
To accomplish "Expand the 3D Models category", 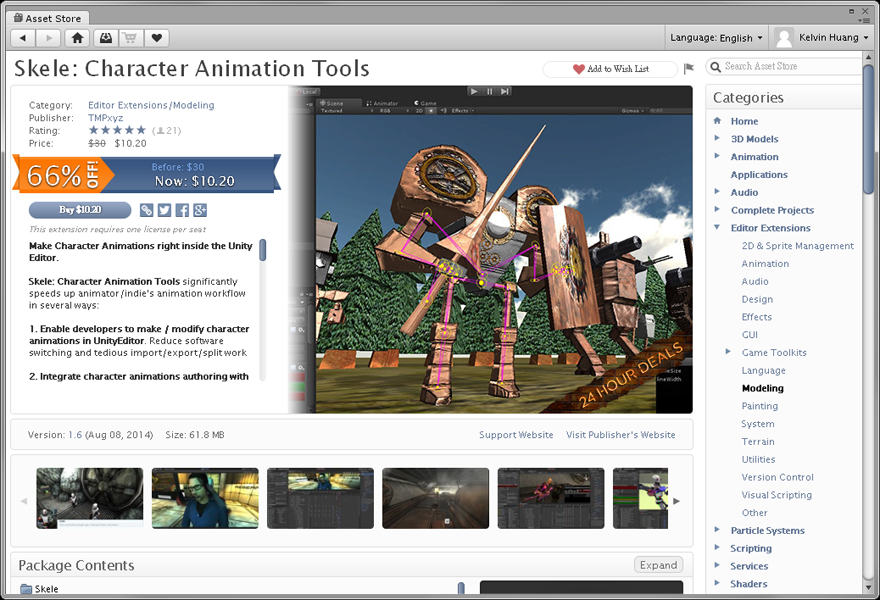I will [x=717, y=139].
